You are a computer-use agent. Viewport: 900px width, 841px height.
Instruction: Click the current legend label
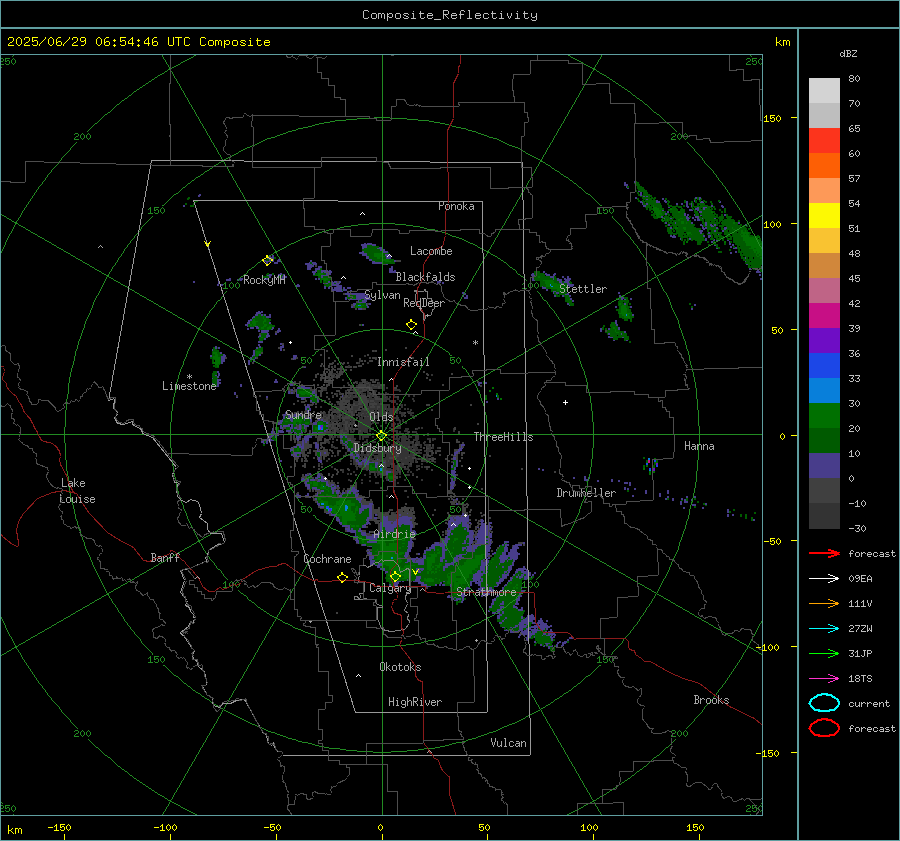pyautogui.click(x=869, y=704)
